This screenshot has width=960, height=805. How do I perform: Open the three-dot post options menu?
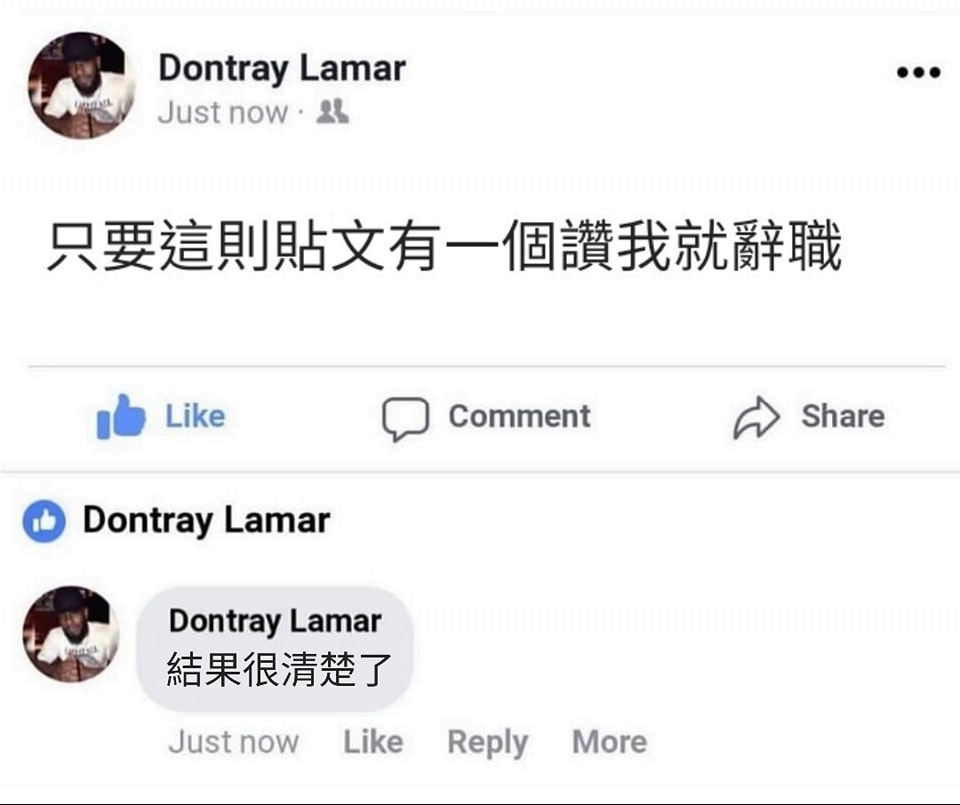click(x=918, y=72)
